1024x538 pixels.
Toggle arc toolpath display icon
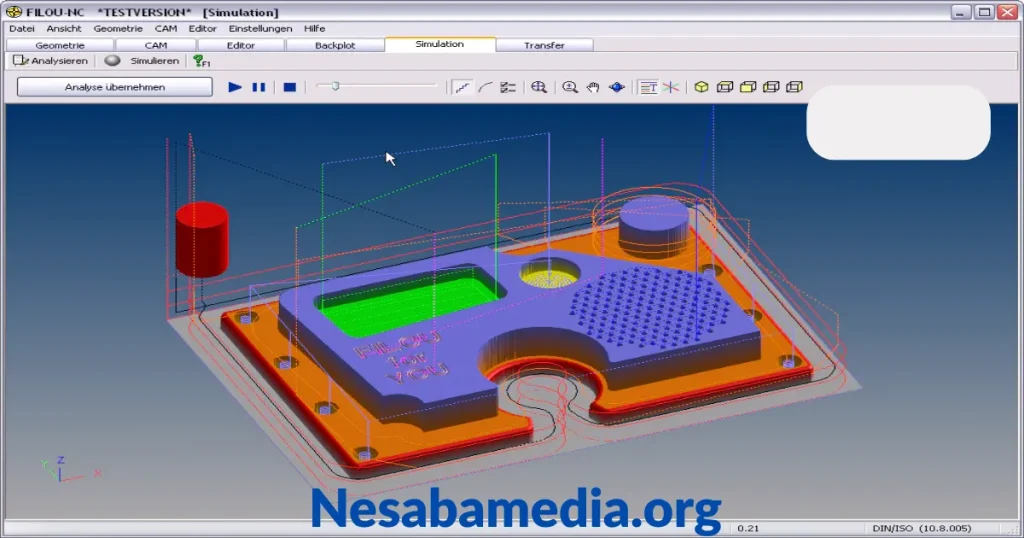pos(485,87)
